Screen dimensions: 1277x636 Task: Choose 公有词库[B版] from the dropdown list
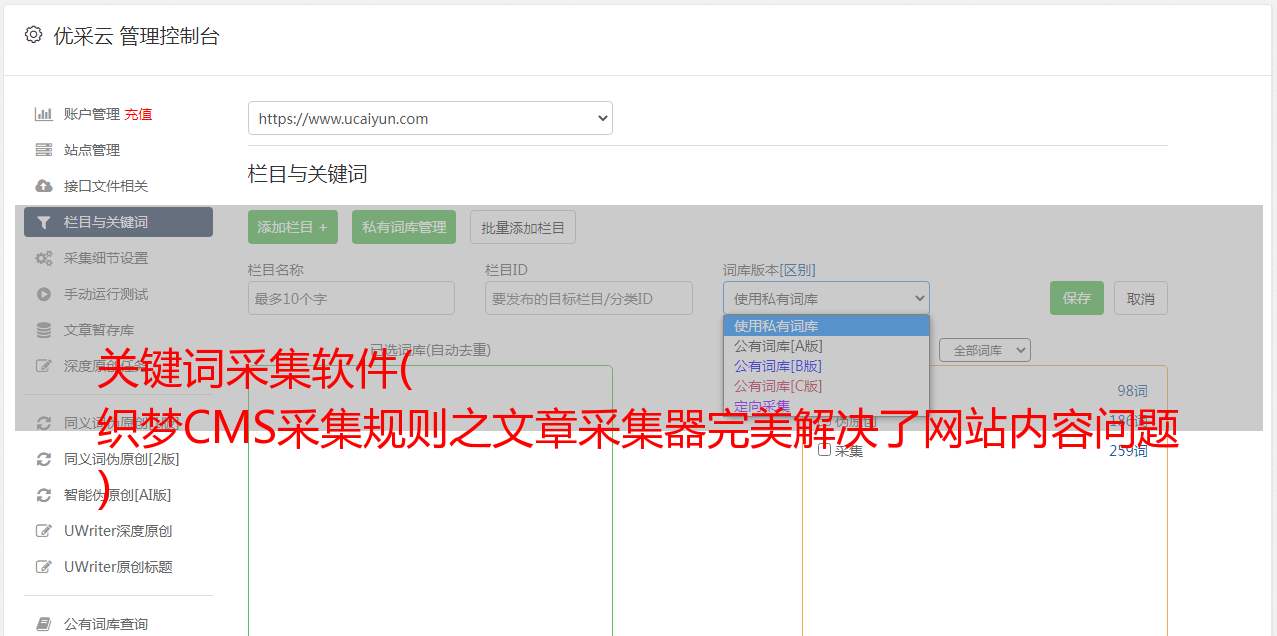[x=826, y=366]
